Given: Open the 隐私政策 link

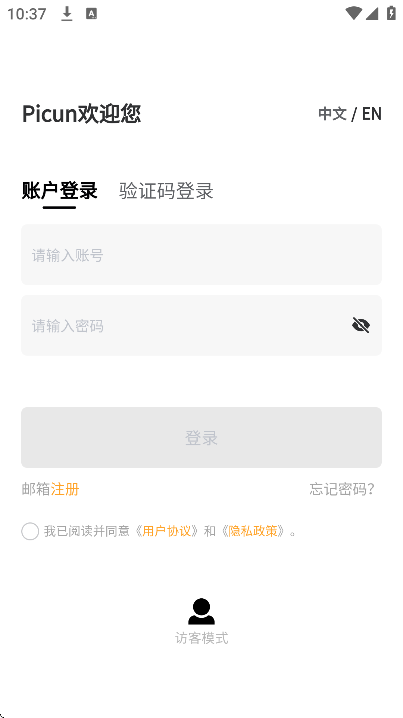Looking at the screenshot, I should pos(253,531).
